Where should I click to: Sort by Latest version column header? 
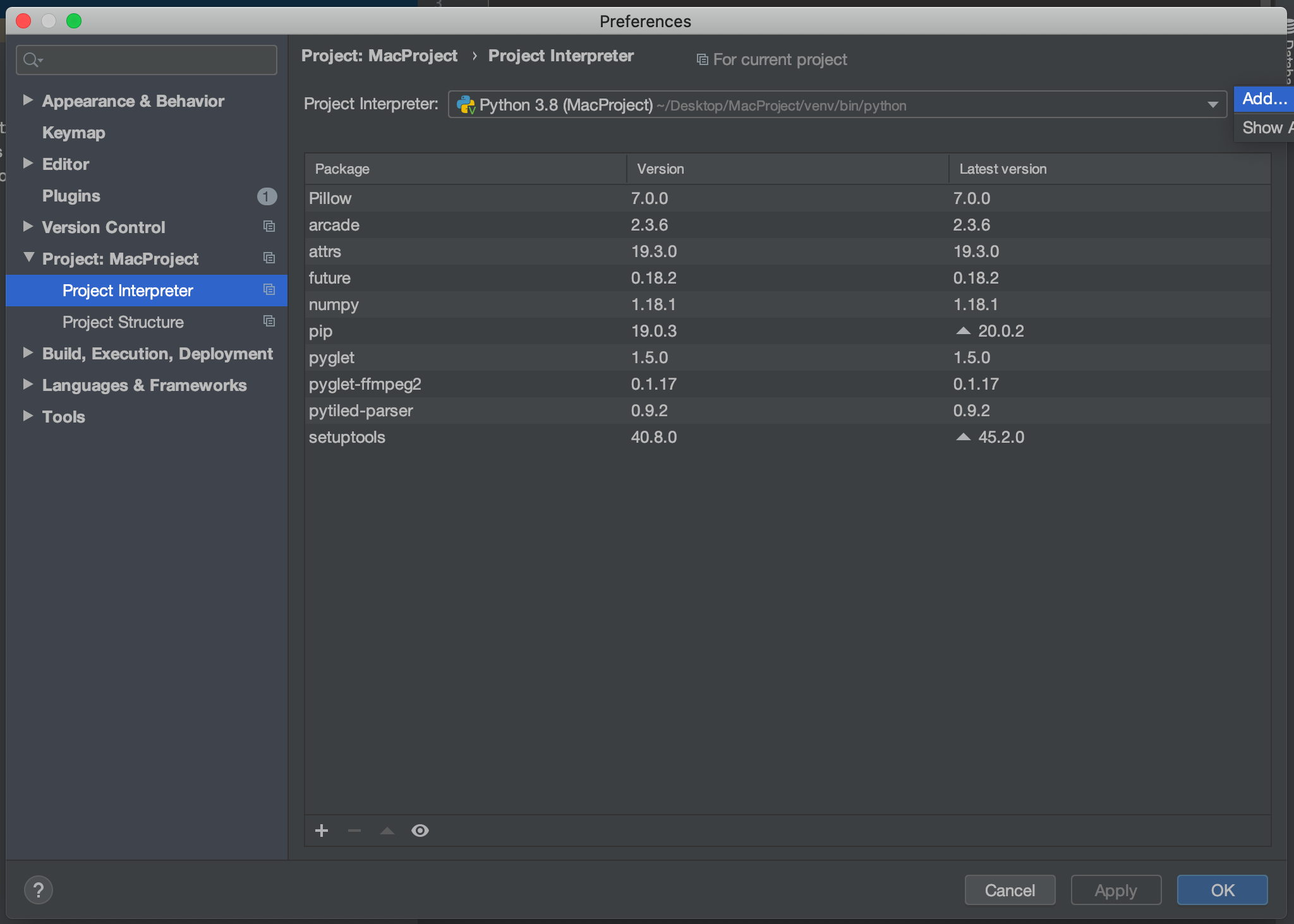tap(1110, 169)
